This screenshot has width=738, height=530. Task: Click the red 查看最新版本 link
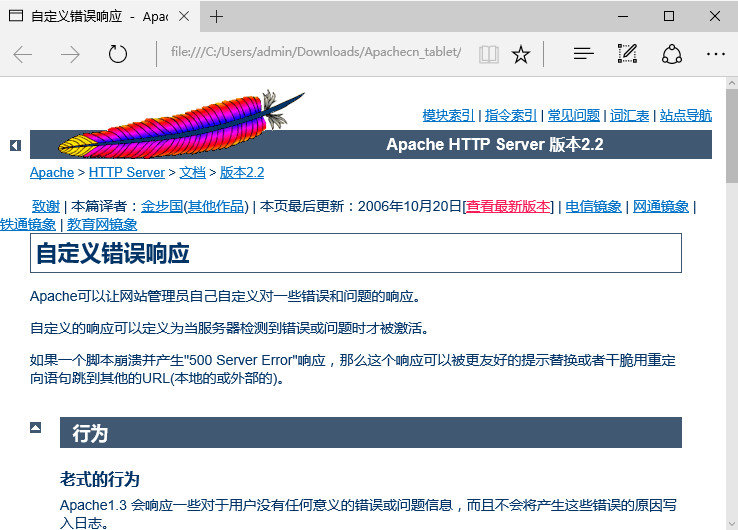508,206
